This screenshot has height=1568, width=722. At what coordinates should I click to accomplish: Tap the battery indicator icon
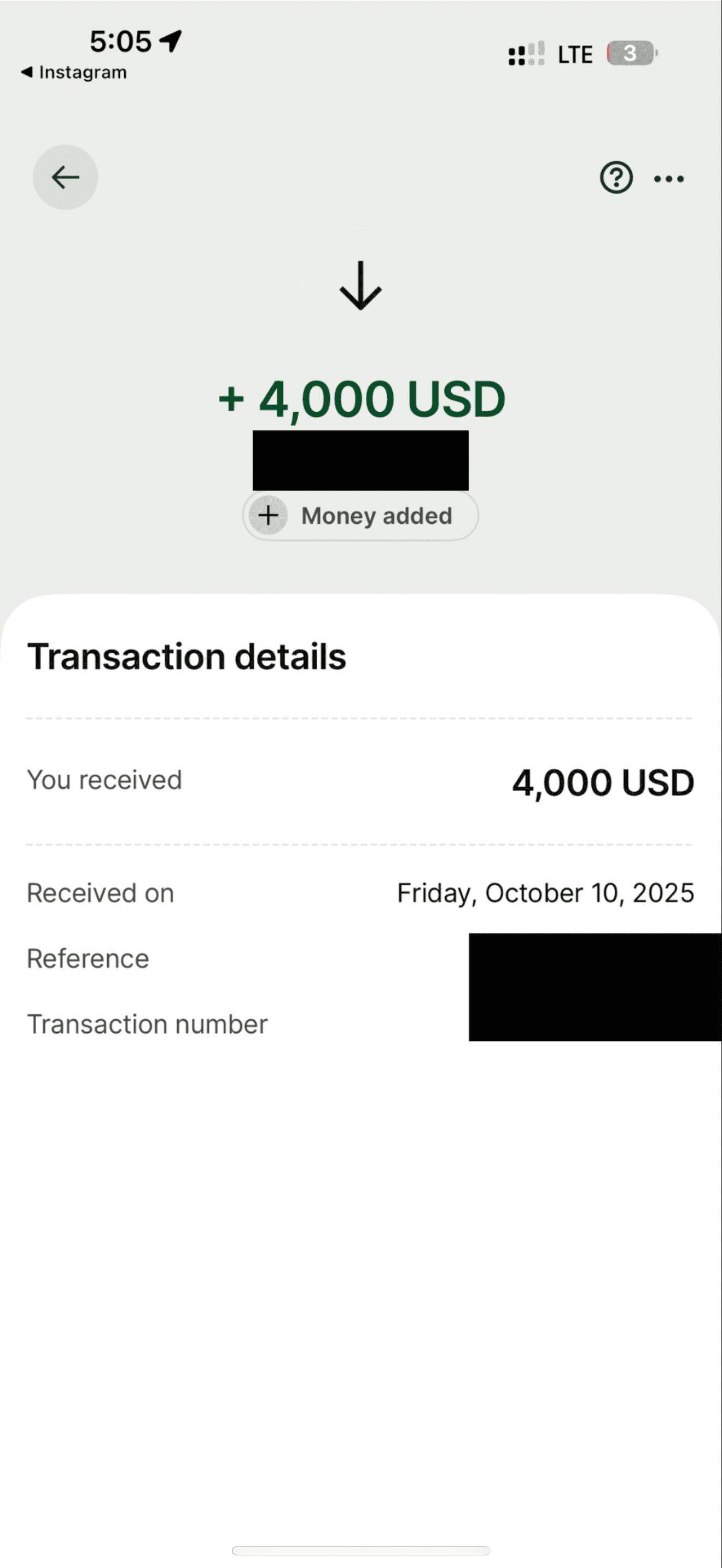click(x=631, y=54)
